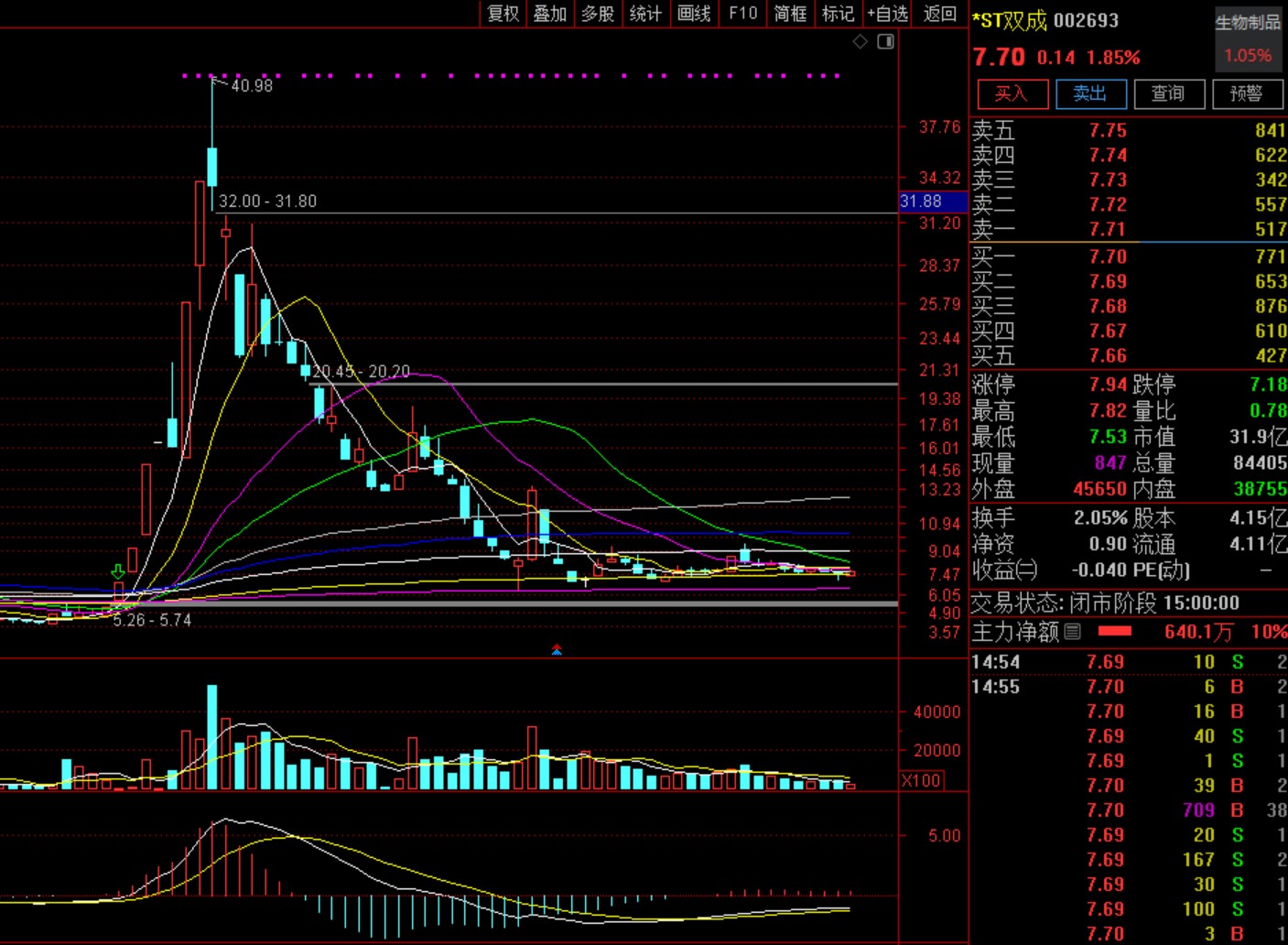Screen dimensions: 1288x945
Task: Toggle the 简框 simple frame mode
Action: tap(790, 14)
